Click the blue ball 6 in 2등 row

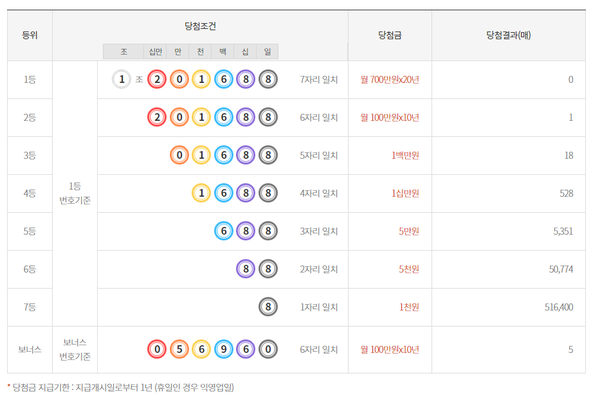224,117
